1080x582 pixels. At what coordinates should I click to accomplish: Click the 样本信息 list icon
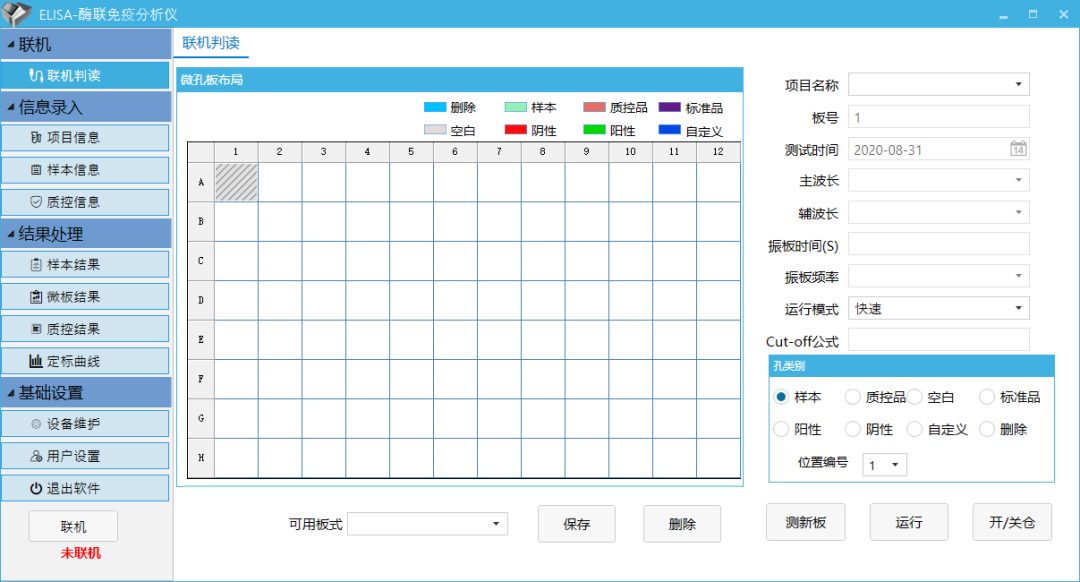(37, 170)
